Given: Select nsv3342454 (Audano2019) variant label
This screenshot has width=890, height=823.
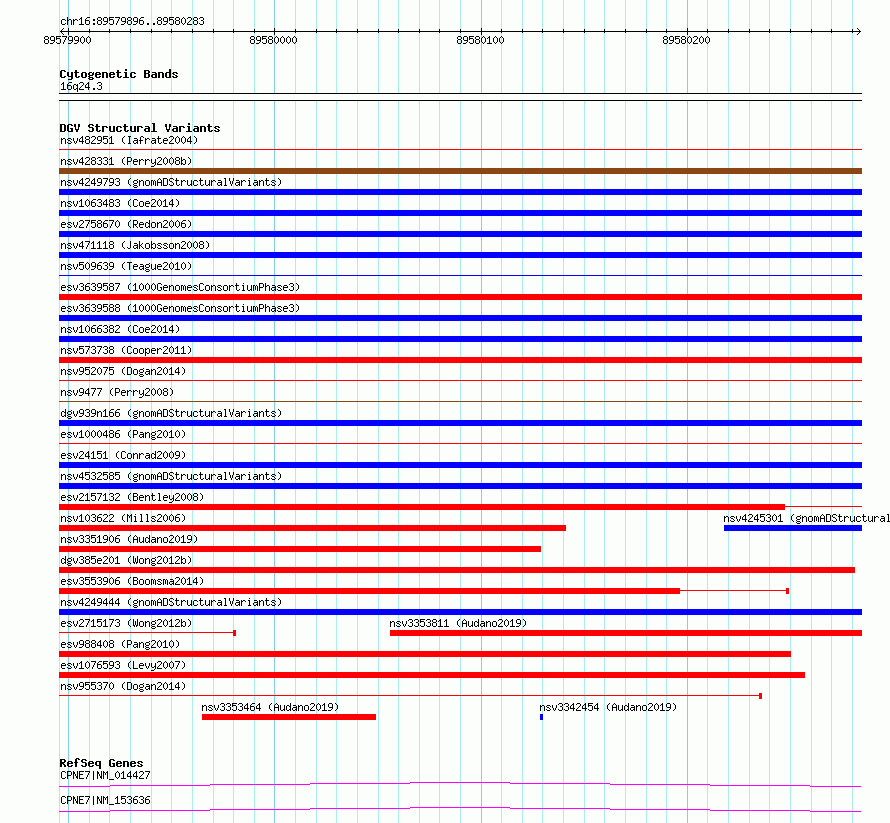Looking at the screenshot, I should (608, 707).
